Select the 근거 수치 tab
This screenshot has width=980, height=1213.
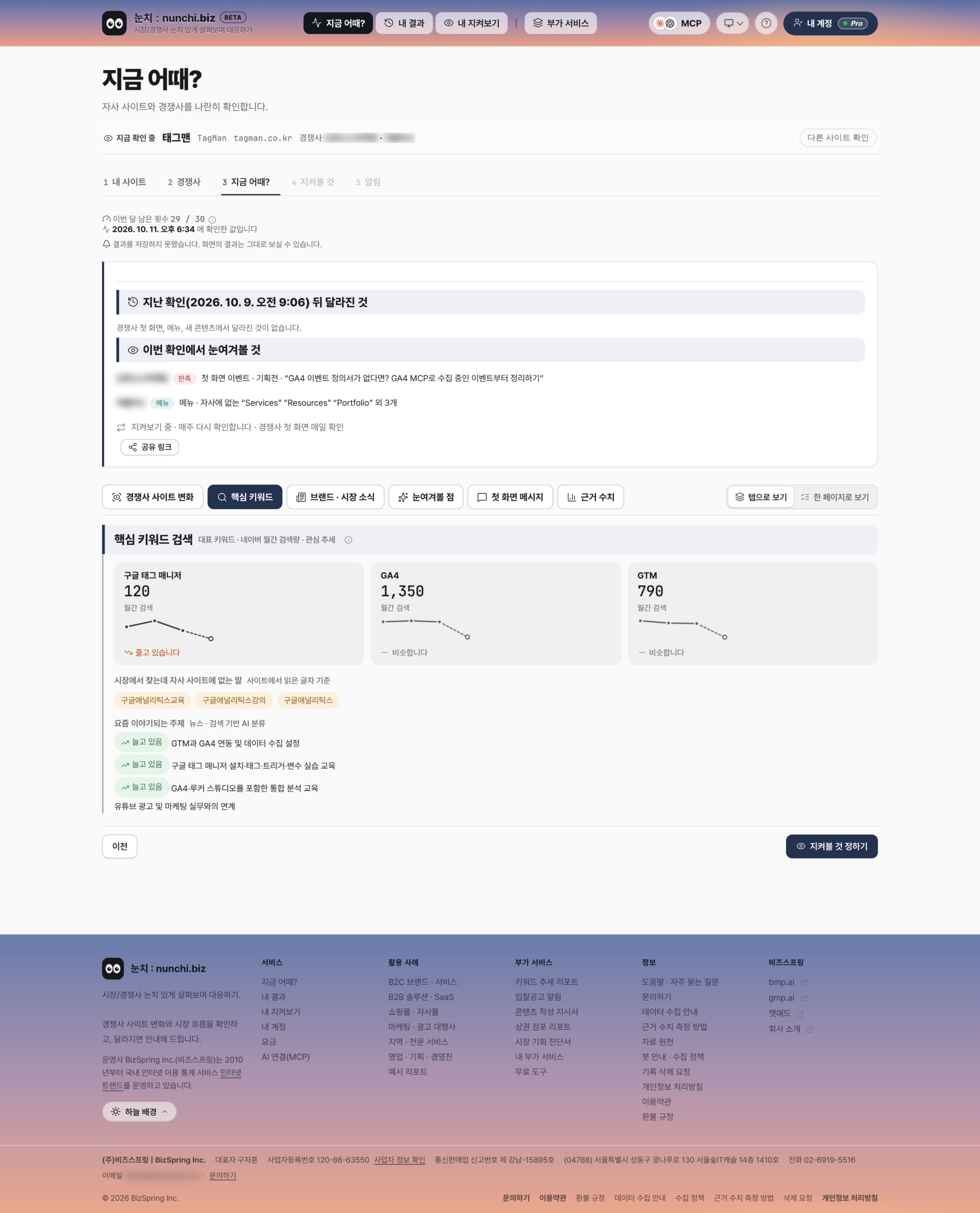591,497
